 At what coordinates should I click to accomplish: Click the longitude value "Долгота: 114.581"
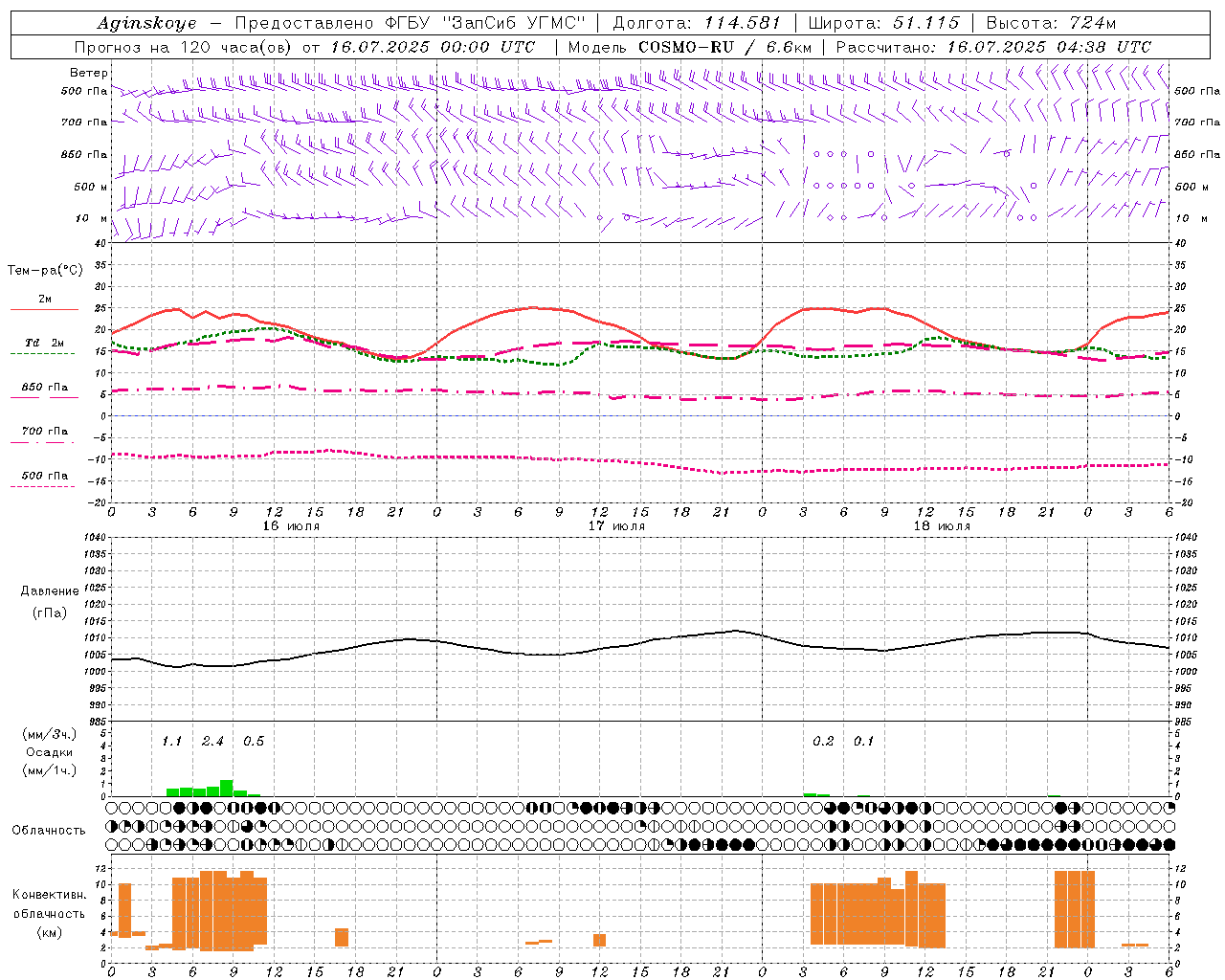pos(697,23)
